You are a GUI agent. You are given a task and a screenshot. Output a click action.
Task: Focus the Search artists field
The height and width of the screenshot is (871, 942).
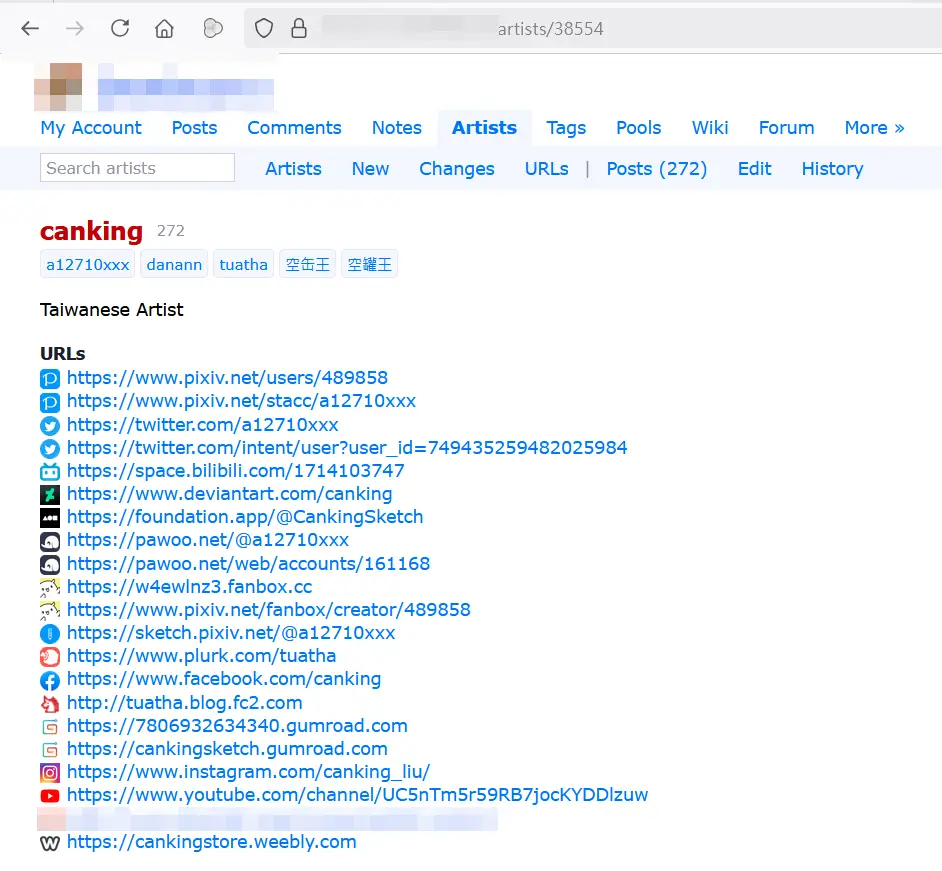[137, 168]
